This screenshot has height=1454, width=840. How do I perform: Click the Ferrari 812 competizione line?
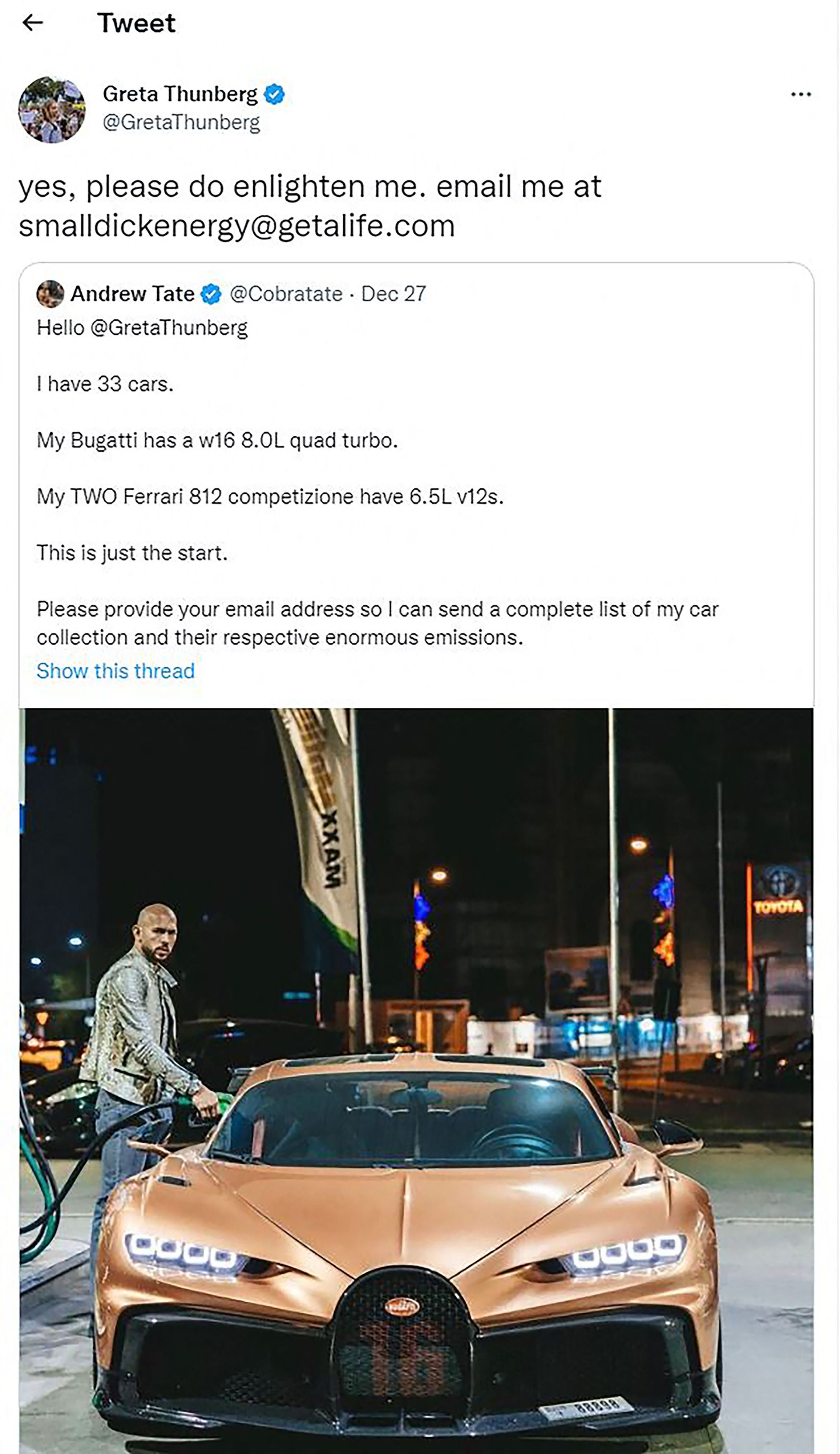coord(270,497)
